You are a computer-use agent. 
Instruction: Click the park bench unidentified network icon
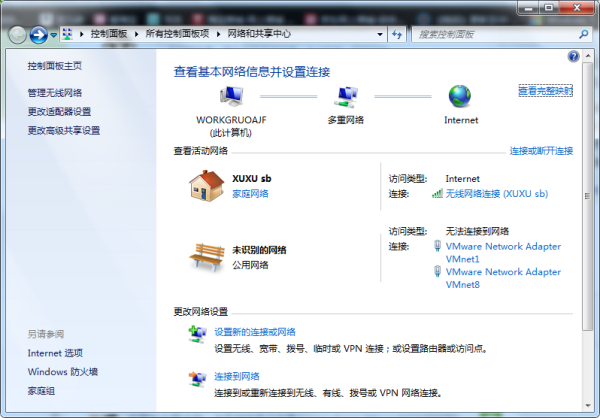(x=207, y=257)
